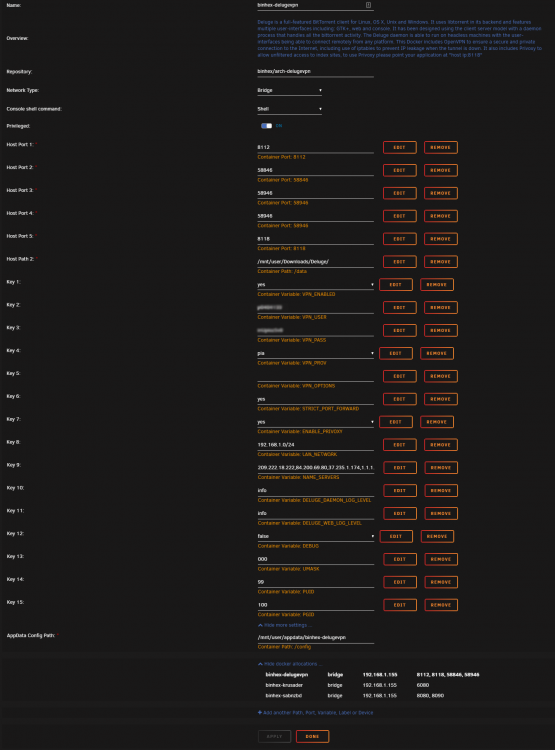
Task: Click binhex-delugevpn in docker allocations list
Action: click(287, 675)
